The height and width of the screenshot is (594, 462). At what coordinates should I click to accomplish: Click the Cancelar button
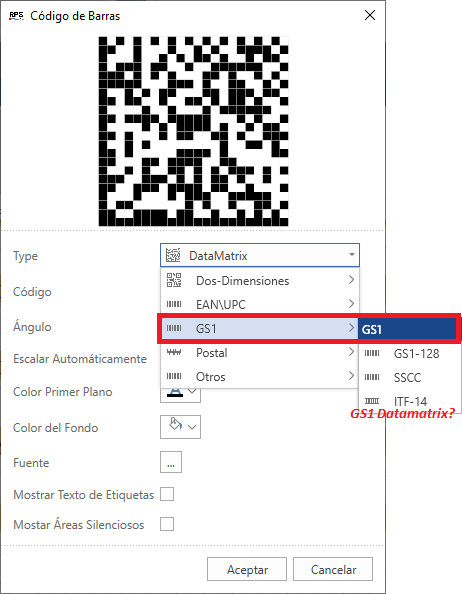click(333, 569)
